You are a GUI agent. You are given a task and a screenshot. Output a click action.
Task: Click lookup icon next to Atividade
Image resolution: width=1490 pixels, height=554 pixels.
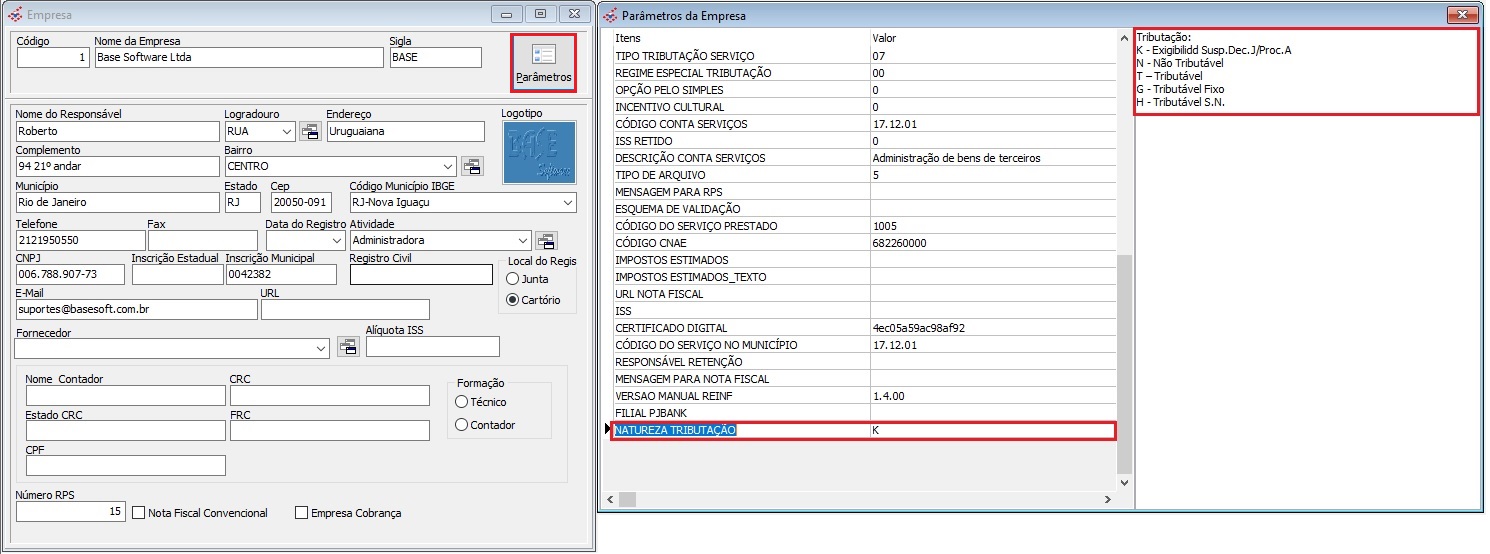tap(546, 241)
